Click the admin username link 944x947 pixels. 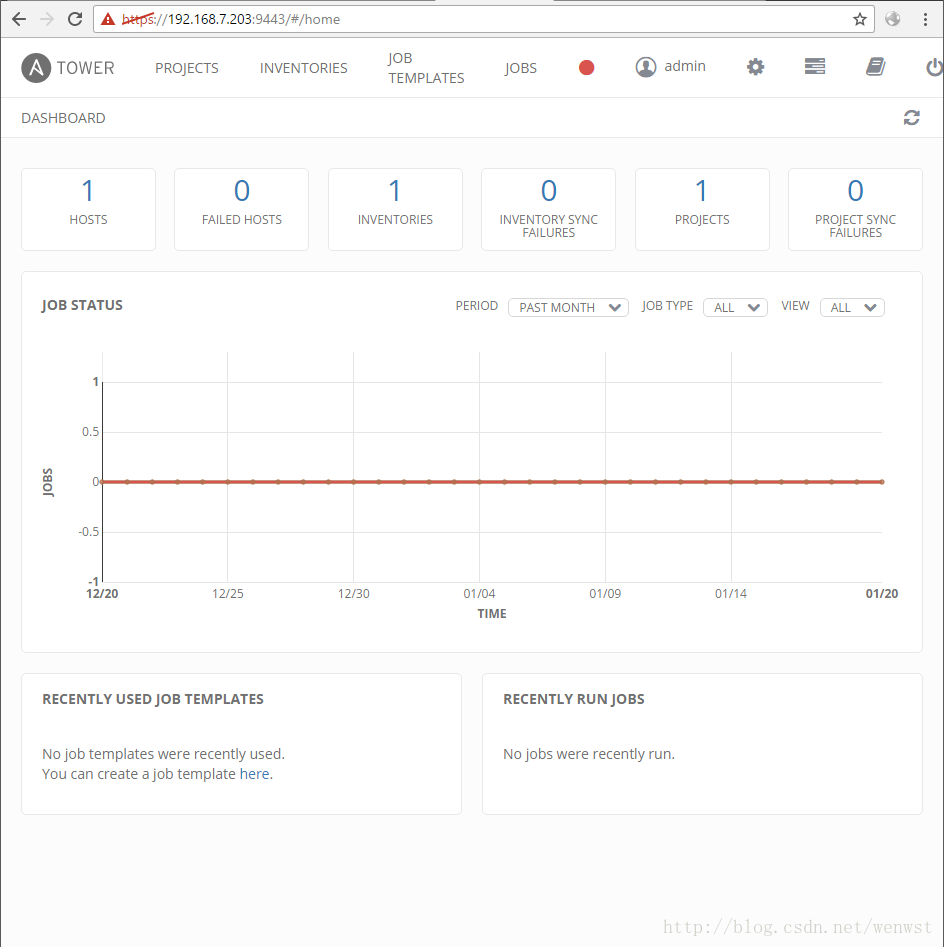(x=685, y=66)
